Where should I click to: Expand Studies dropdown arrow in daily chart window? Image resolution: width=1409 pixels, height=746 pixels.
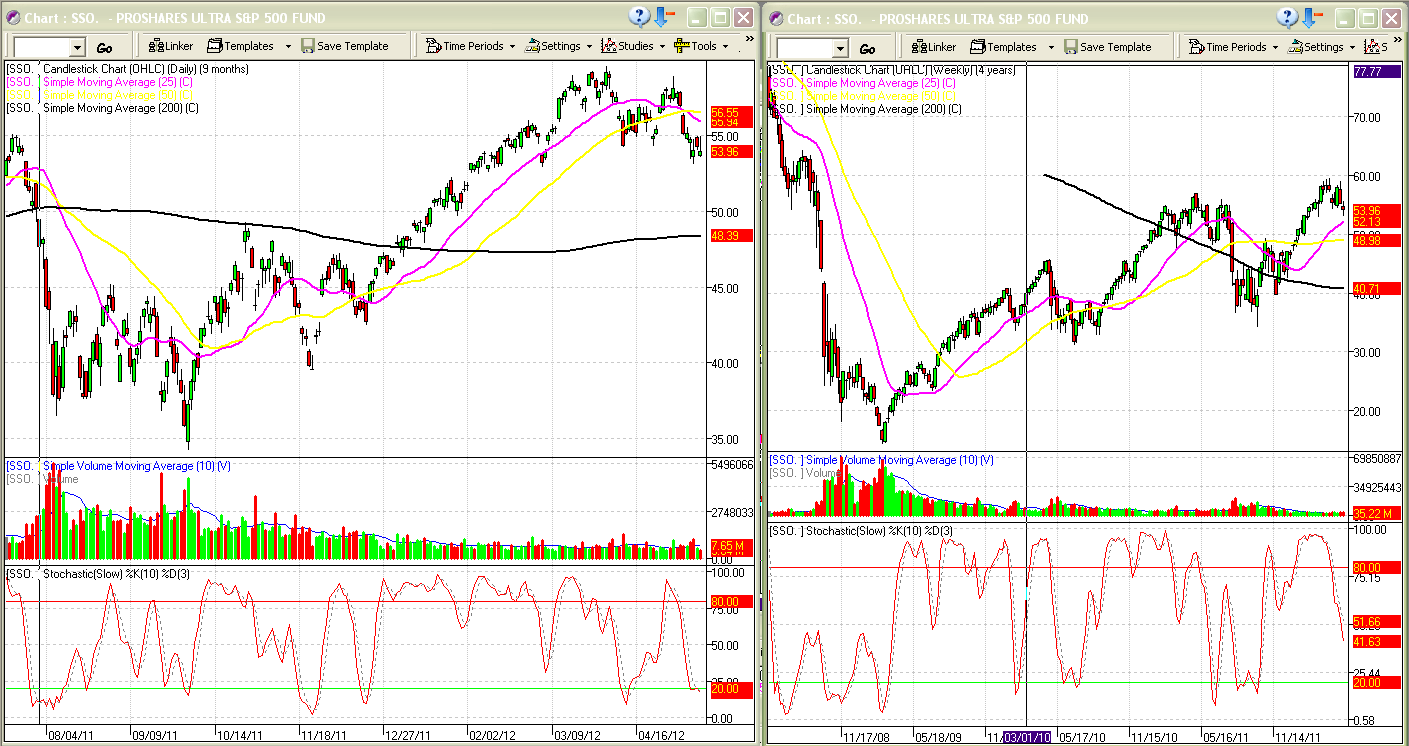662,46
